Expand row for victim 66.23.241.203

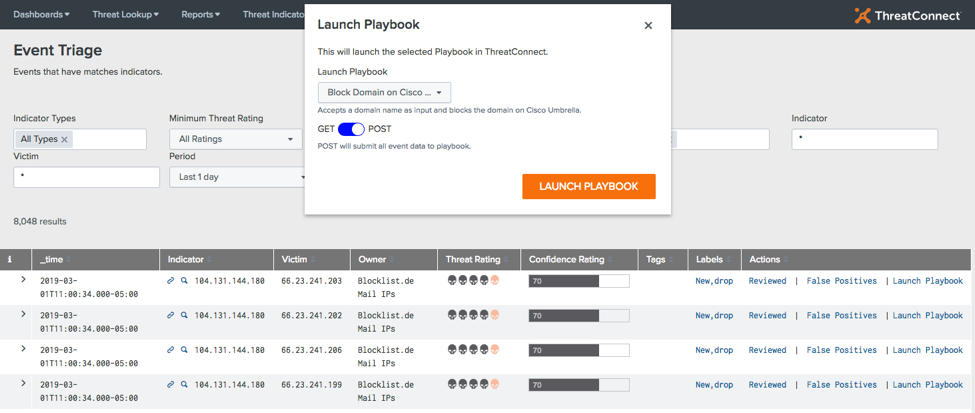click(23, 279)
